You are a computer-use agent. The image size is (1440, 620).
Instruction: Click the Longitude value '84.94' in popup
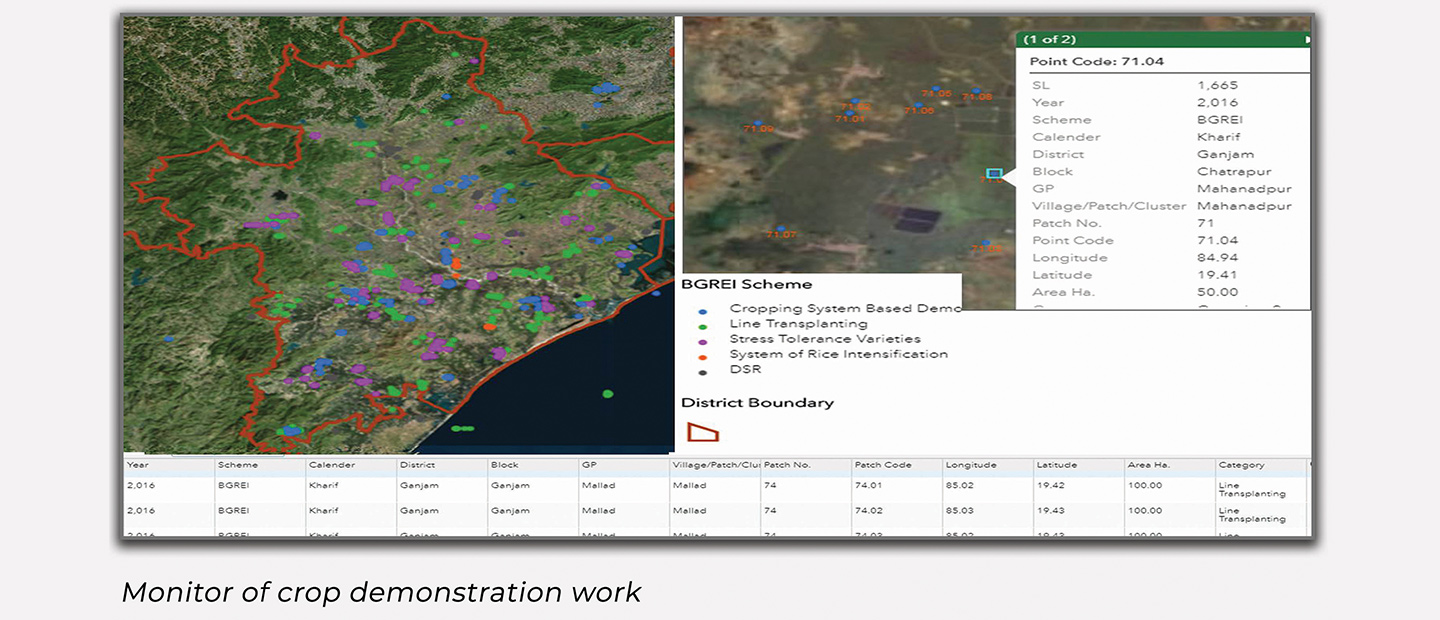(1217, 258)
